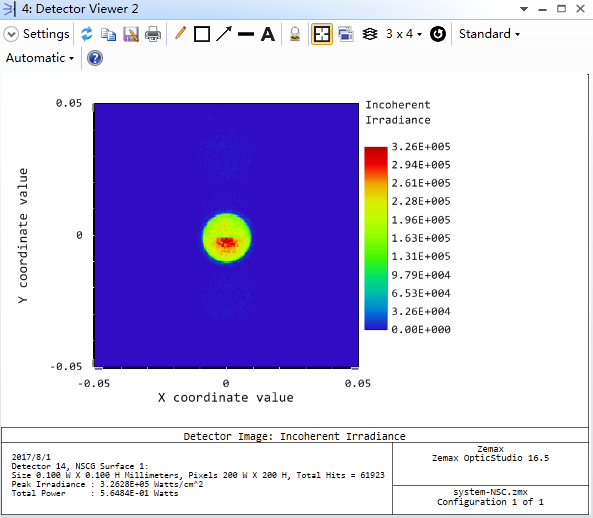Print the detector viewer window
593x518 pixels.
(153, 34)
